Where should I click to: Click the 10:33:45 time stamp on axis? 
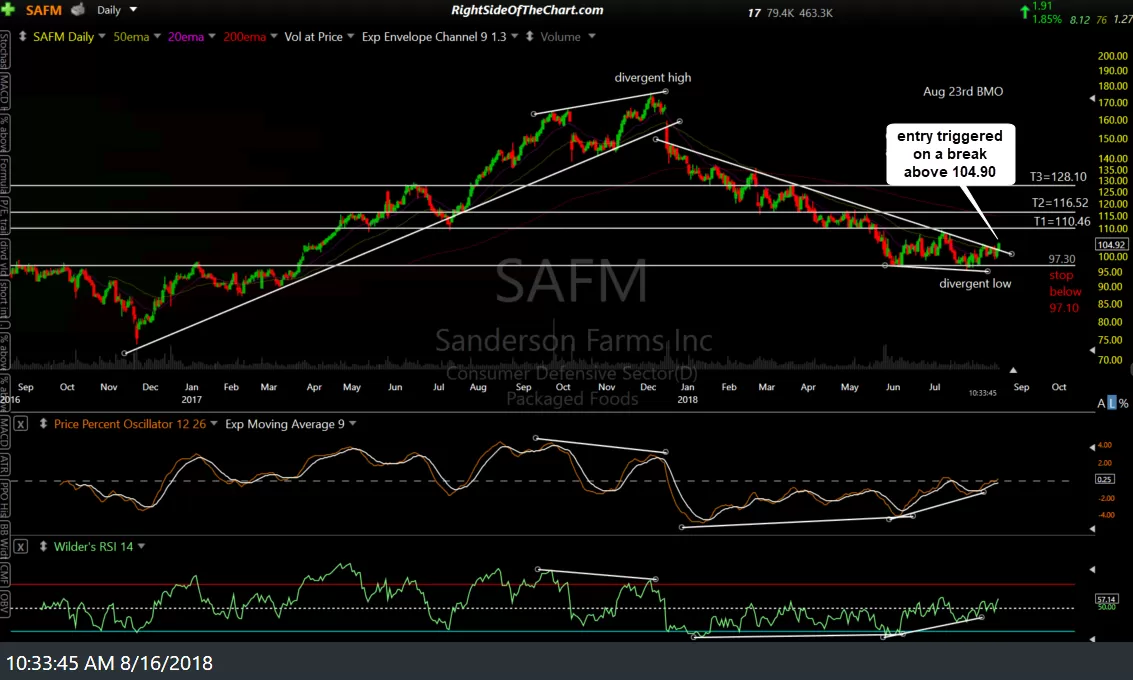tap(983, 392)
